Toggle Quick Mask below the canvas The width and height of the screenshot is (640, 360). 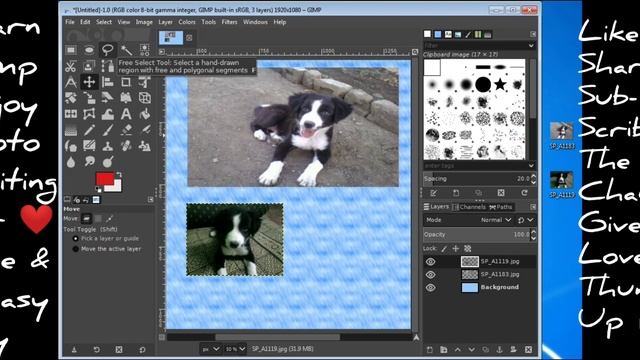tap(162, 337)
